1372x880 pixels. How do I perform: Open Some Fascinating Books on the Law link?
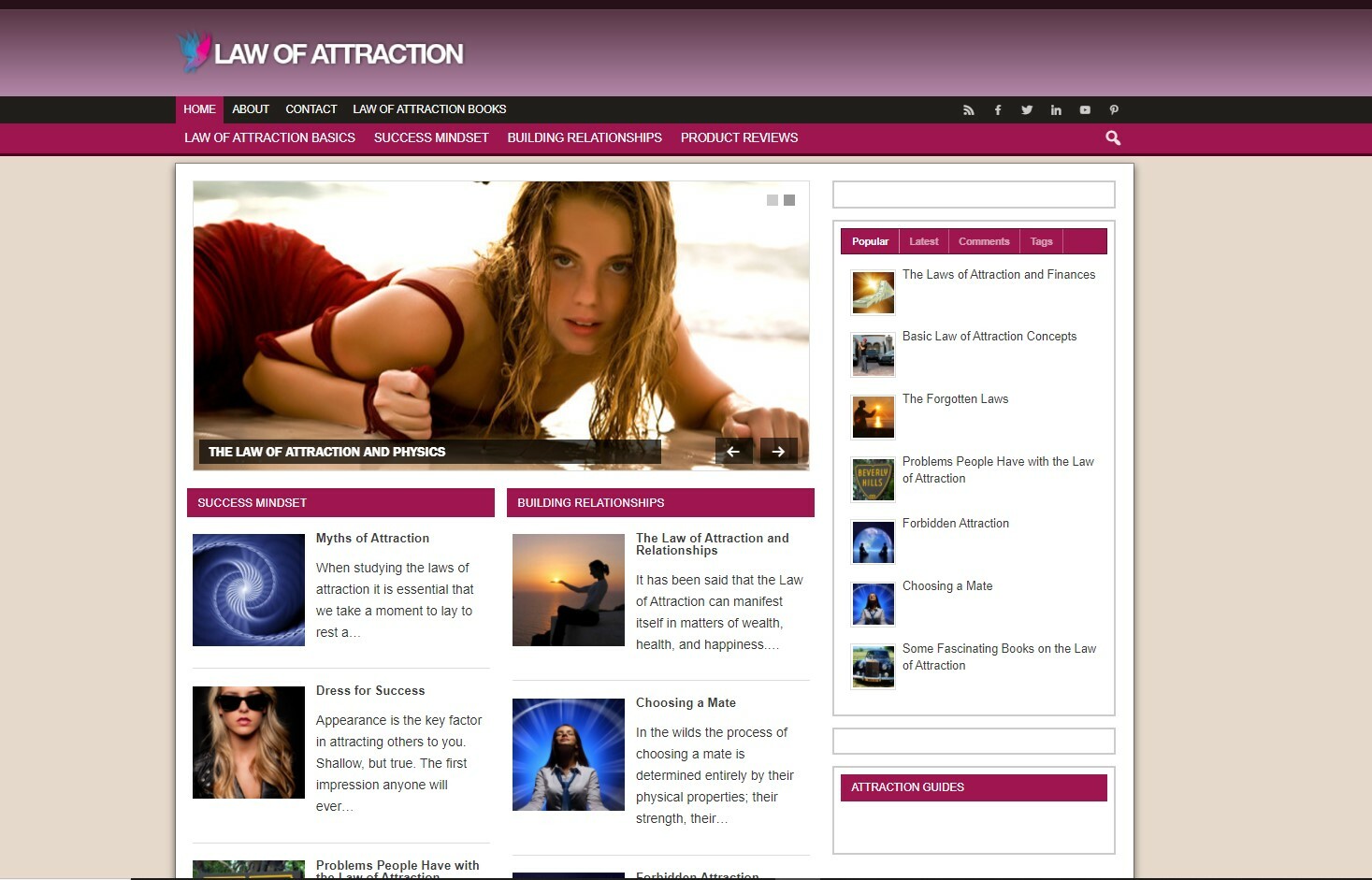(999, 657)
